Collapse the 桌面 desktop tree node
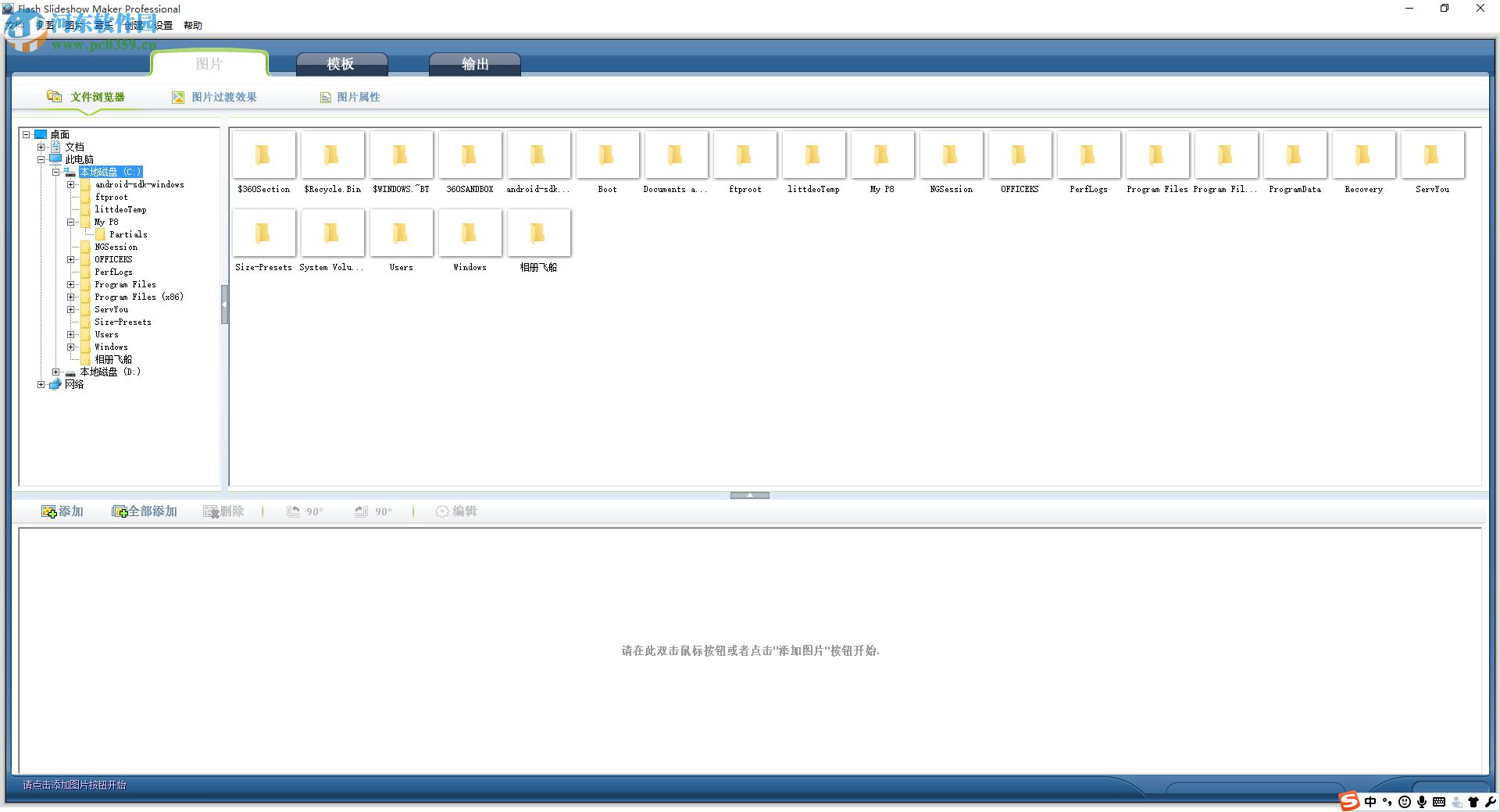Image resolution: width=1500 pixels, height=812 pixels. 27,134
